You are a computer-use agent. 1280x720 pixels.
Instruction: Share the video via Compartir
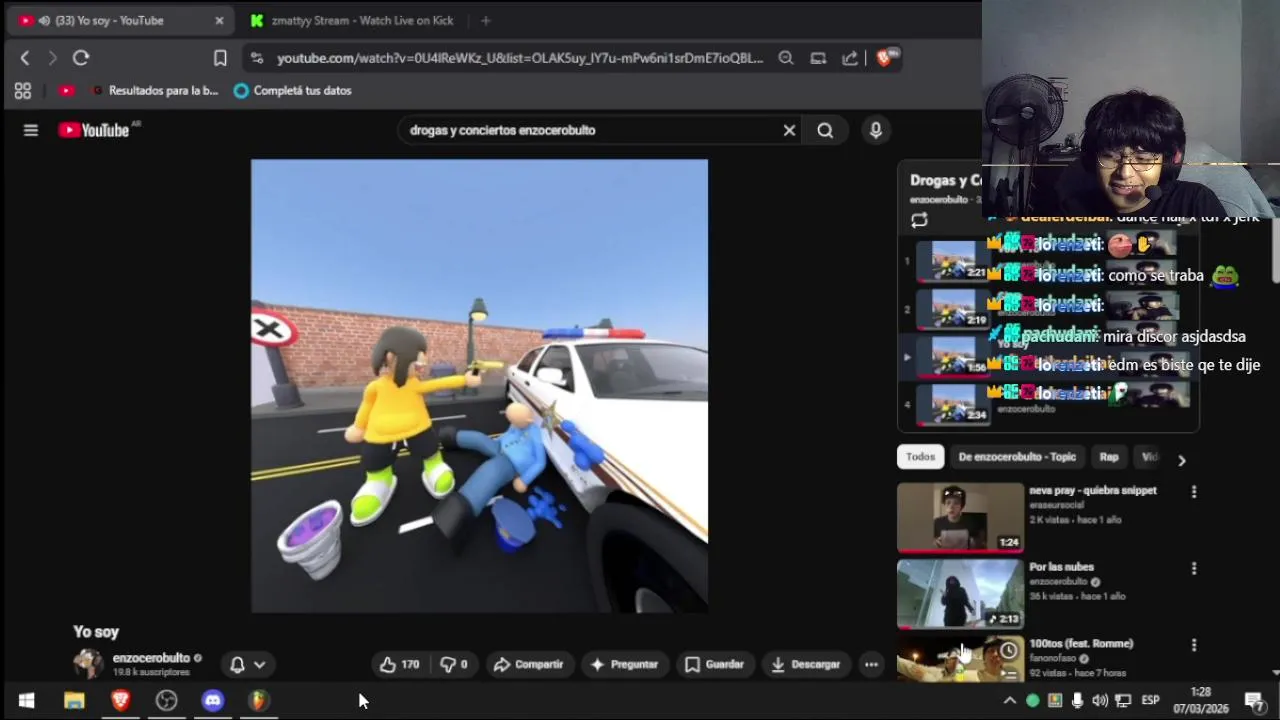click(528, 664)
